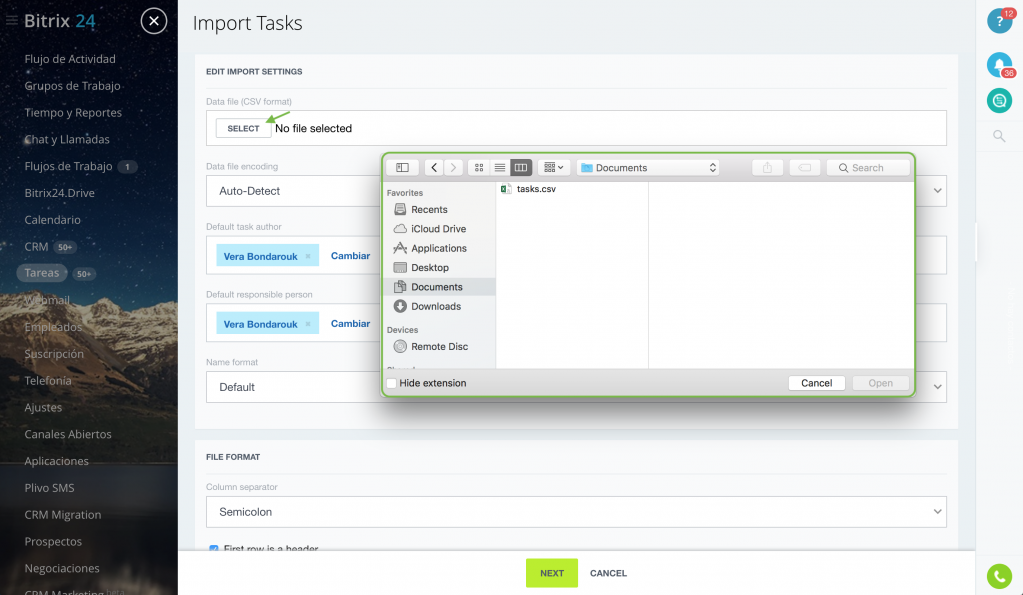Toggle the Hide extension checkbox
The height and width of the screenshot is (595, 1023).
(391, 383)
